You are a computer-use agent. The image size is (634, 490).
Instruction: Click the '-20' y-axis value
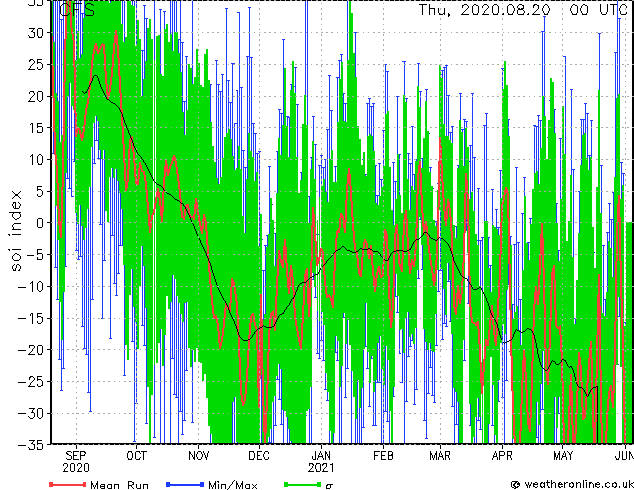[x=31, y=350]
